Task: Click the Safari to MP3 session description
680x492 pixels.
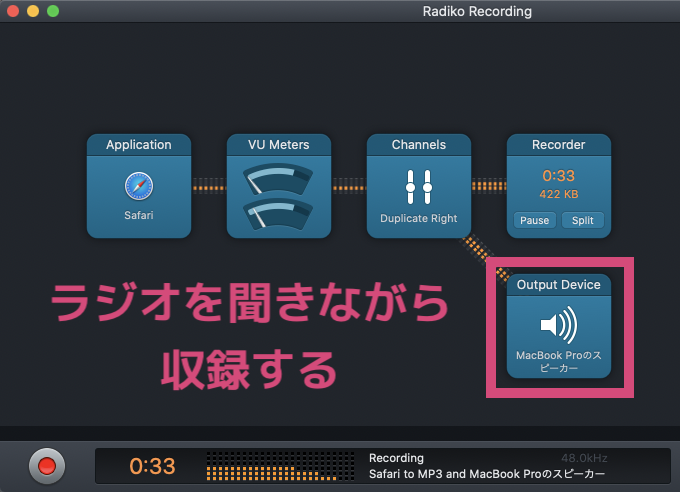Action: point(487,474)
